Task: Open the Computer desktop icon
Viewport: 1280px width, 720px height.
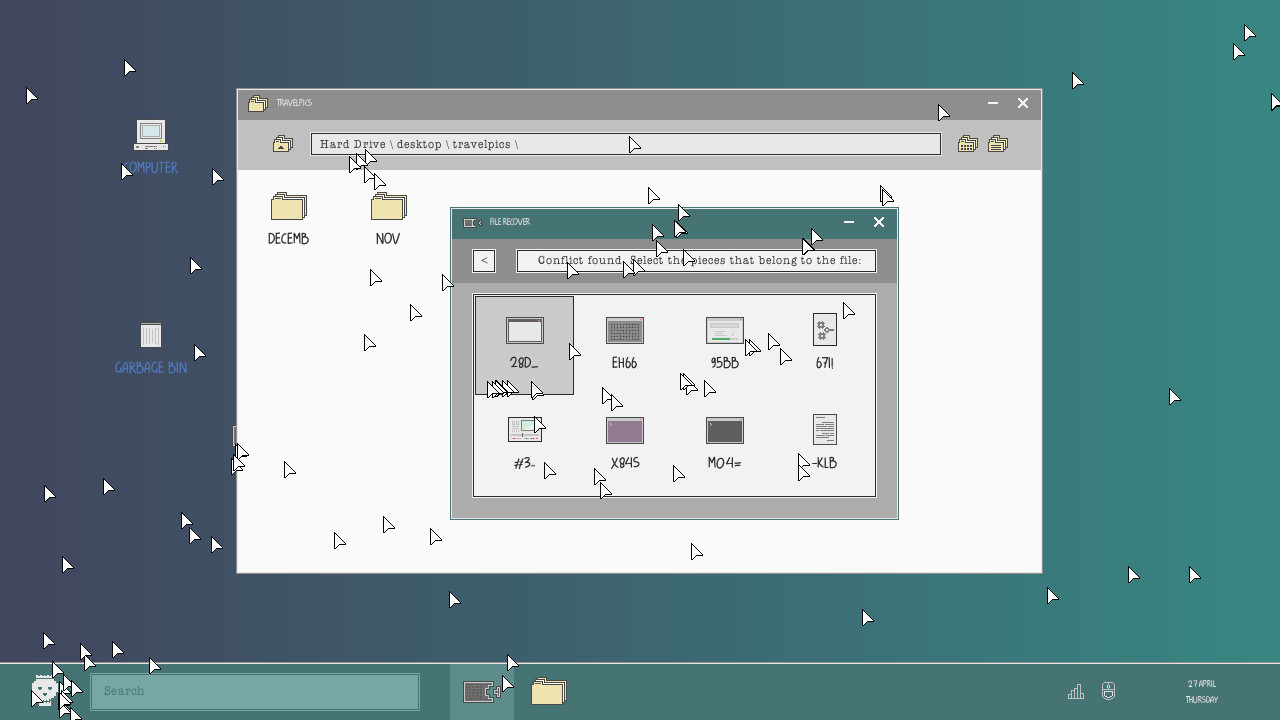Action: click(151, 147)
